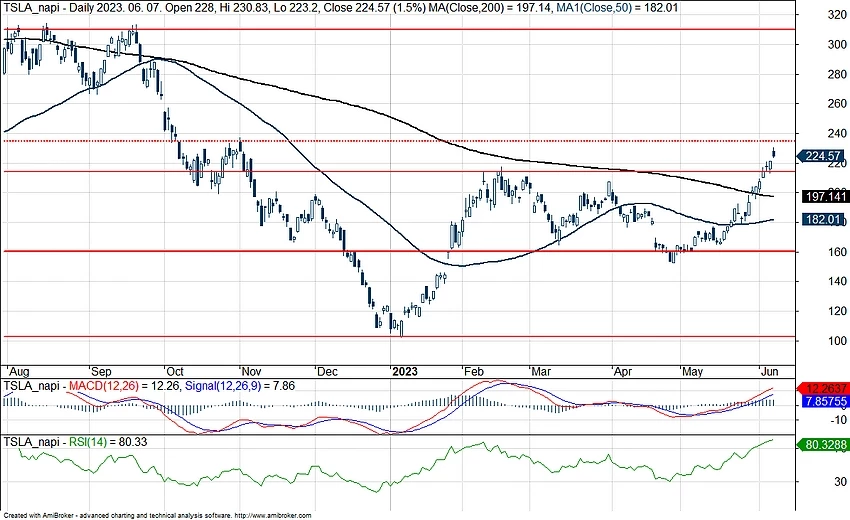
Task: Click the 260 price axis label
Action: [x=836, y=104]
